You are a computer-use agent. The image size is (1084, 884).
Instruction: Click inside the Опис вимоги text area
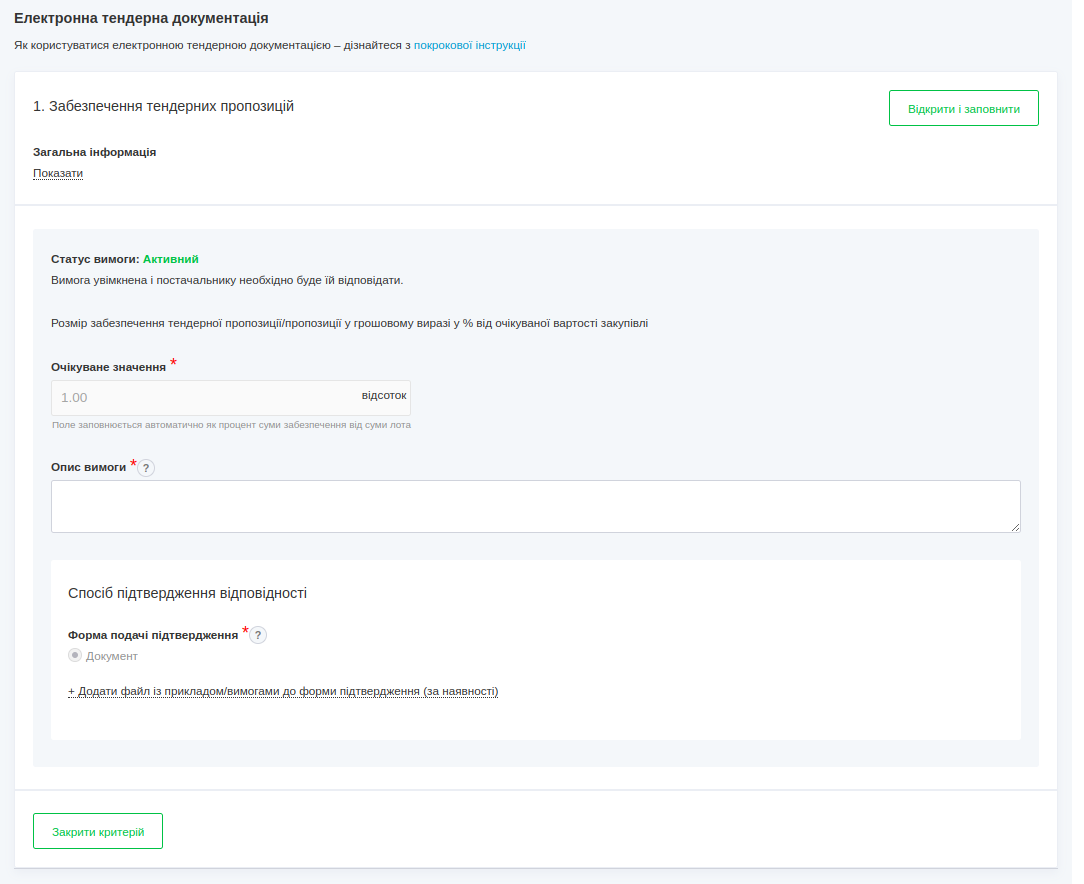point(535,505)
